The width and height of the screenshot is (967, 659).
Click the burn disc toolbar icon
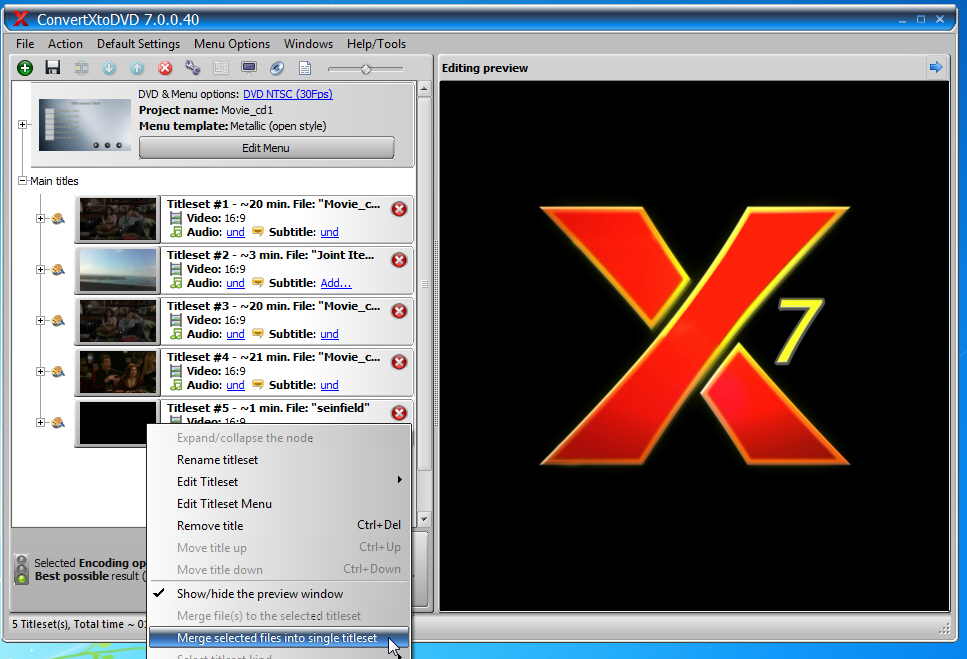point(277,68)
